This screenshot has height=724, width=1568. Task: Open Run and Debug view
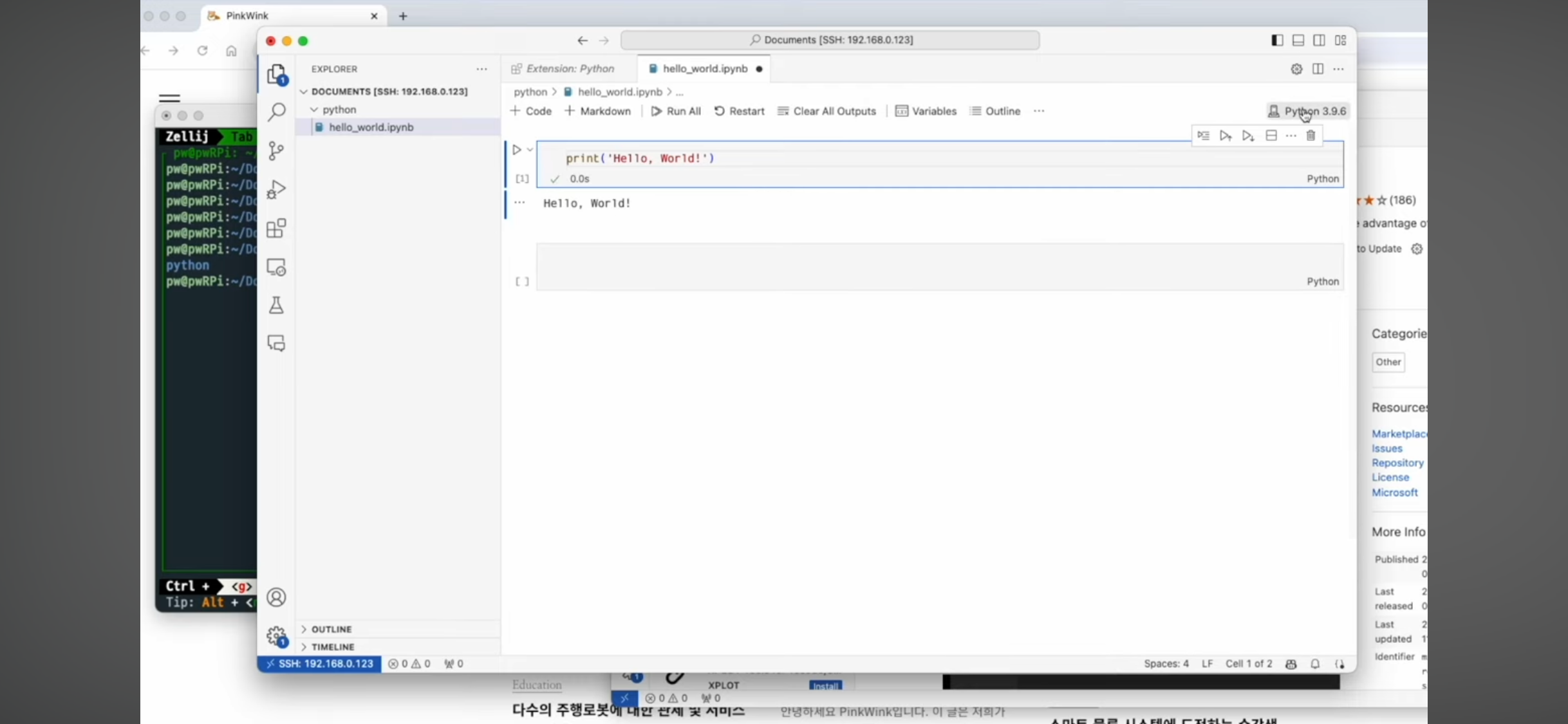276,189
